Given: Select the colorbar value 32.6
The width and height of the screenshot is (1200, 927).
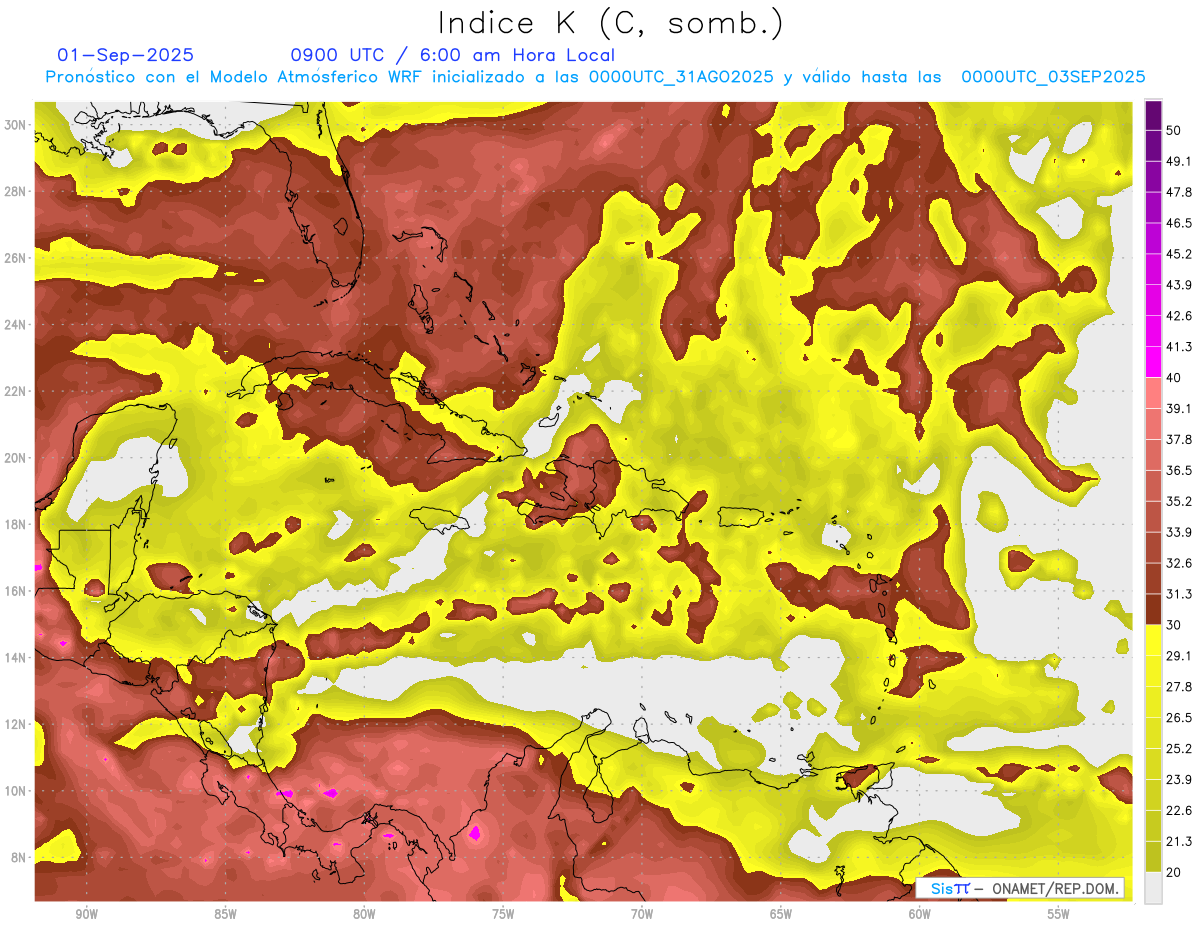Looking at the screenshot, I should 1179,563.
